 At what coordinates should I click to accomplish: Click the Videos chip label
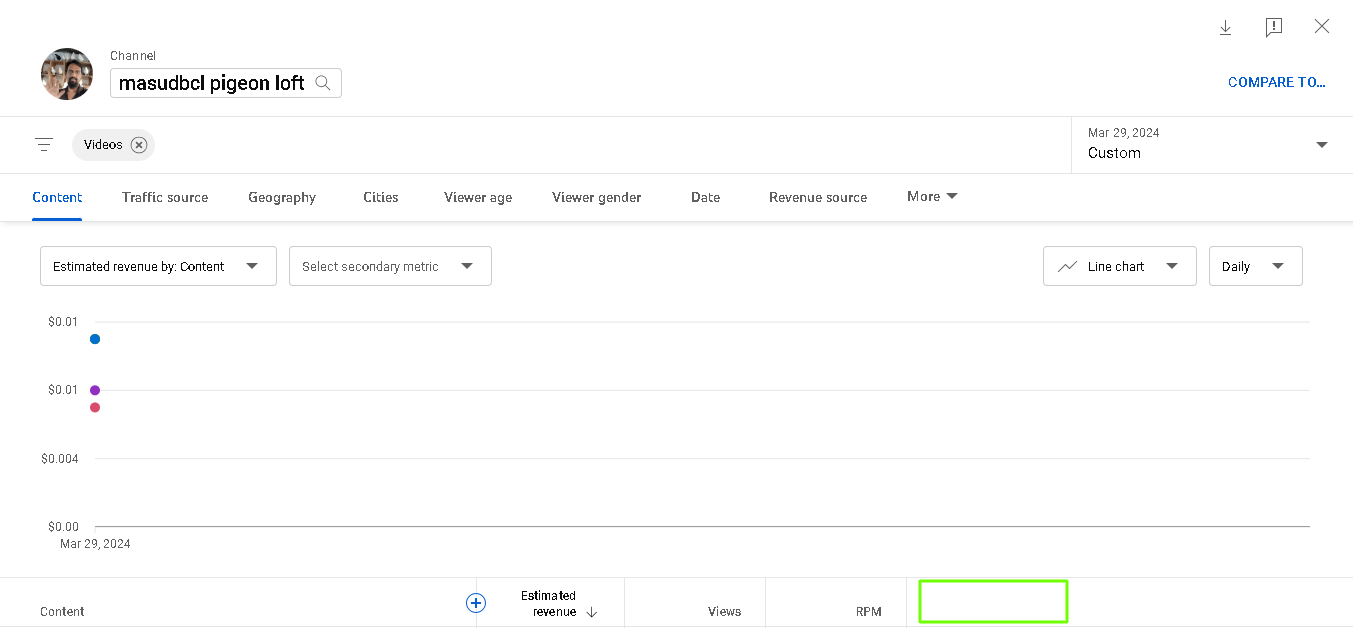(x=103, y=145)
